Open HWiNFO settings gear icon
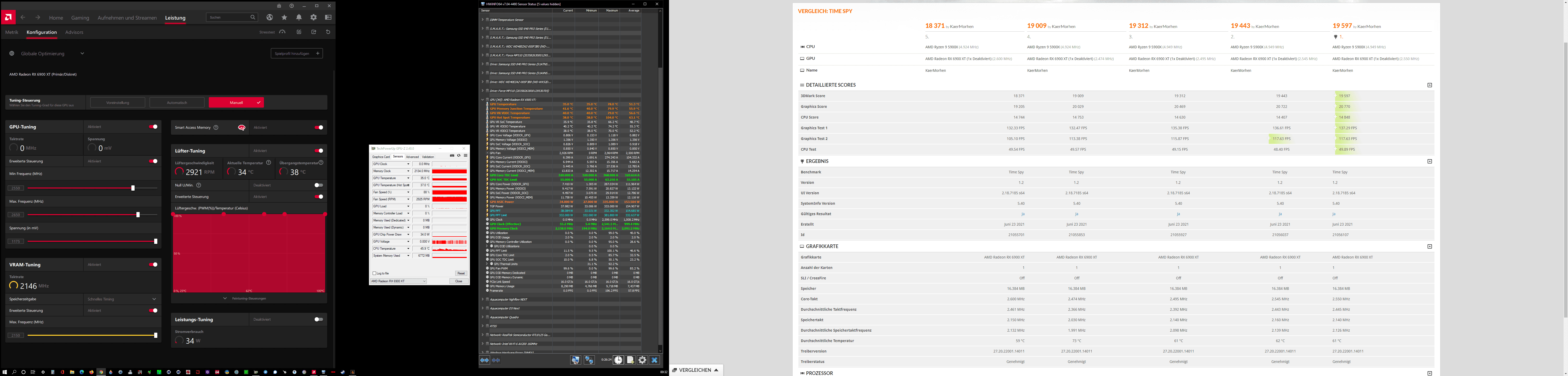 [642, 360]
